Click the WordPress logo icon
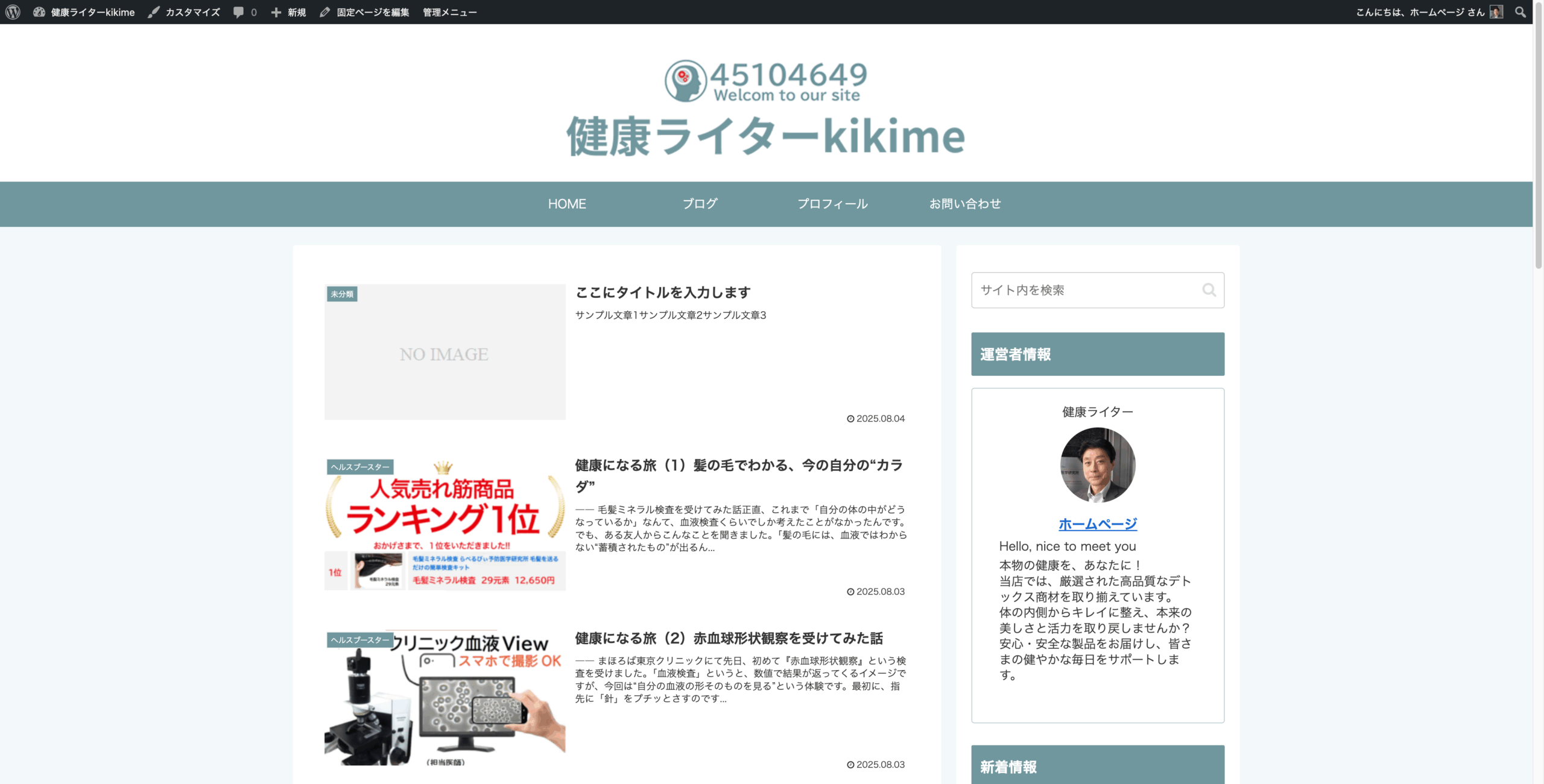 click(x=13, y=12)
